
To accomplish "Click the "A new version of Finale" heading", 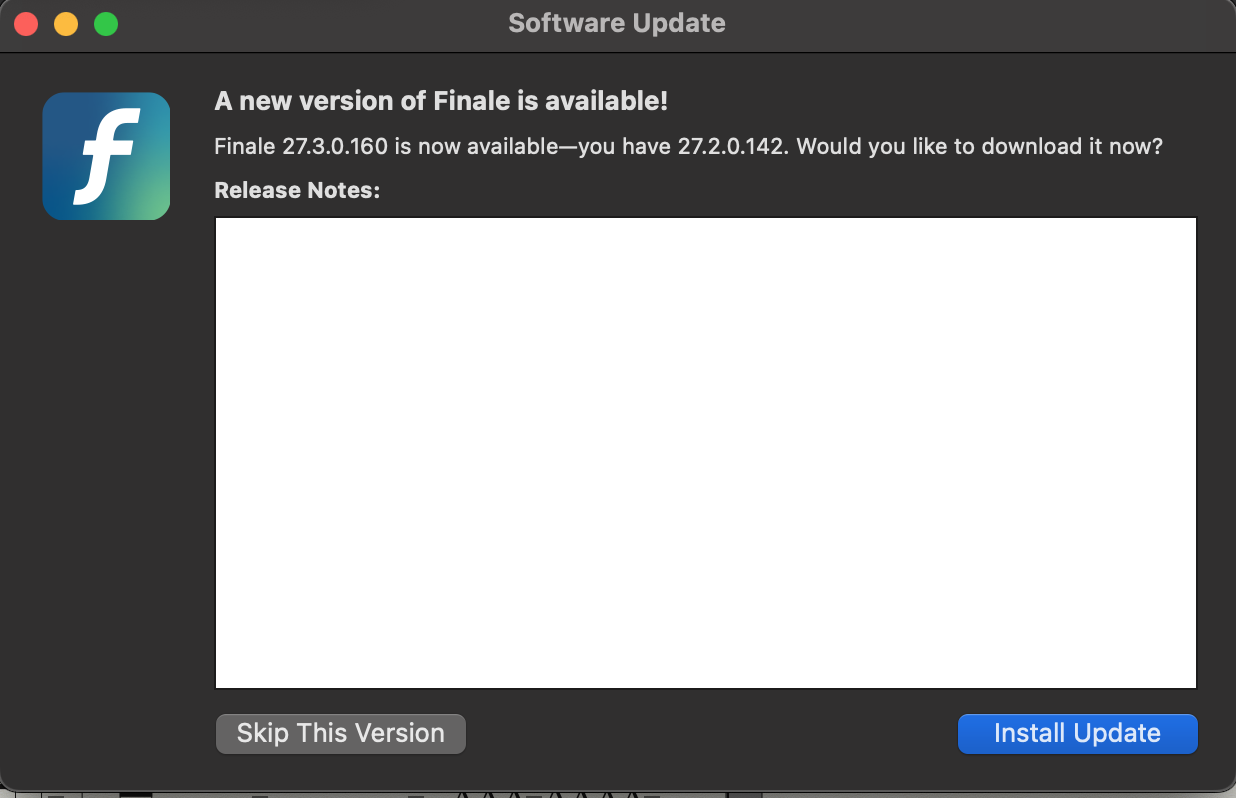I will click(x=441, y=101).
